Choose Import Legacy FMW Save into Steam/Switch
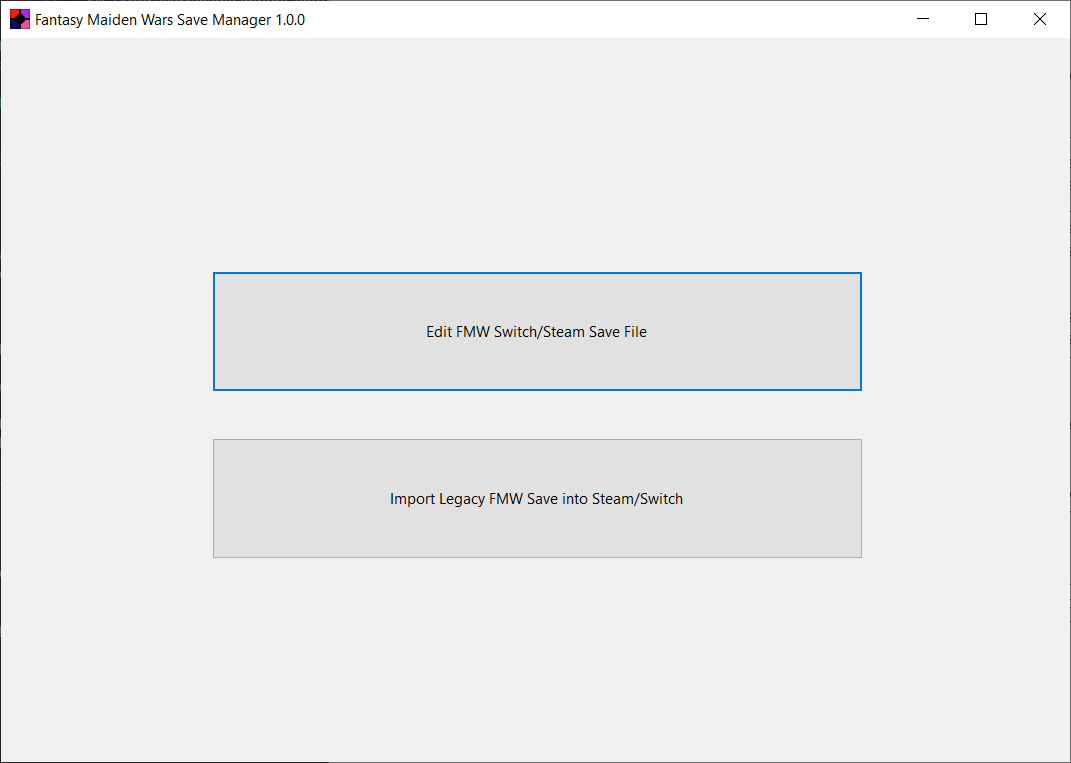 click(x=537, y=499)
